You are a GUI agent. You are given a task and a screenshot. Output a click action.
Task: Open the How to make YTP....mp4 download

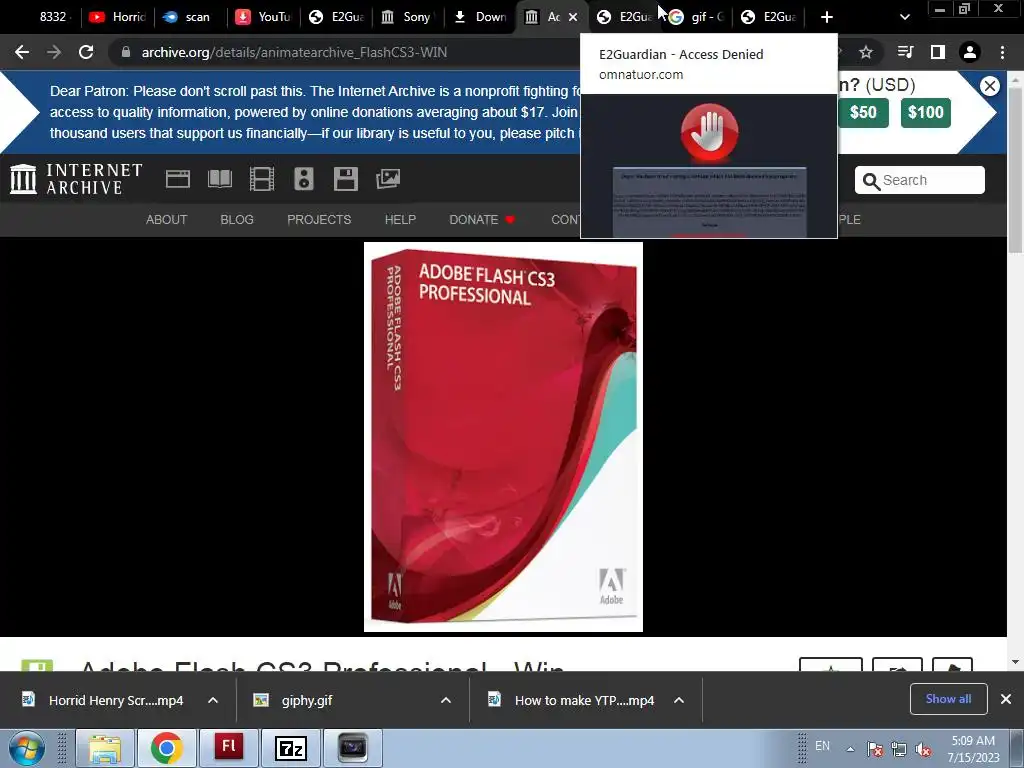572,700
